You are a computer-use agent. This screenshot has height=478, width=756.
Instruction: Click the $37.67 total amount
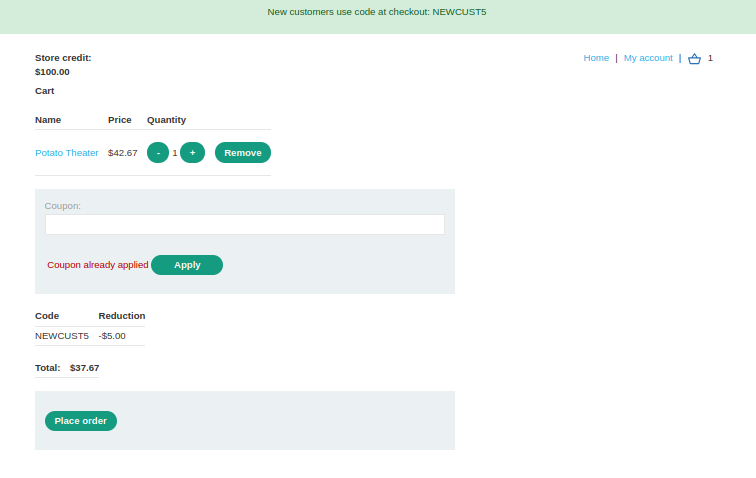[84, 368]
